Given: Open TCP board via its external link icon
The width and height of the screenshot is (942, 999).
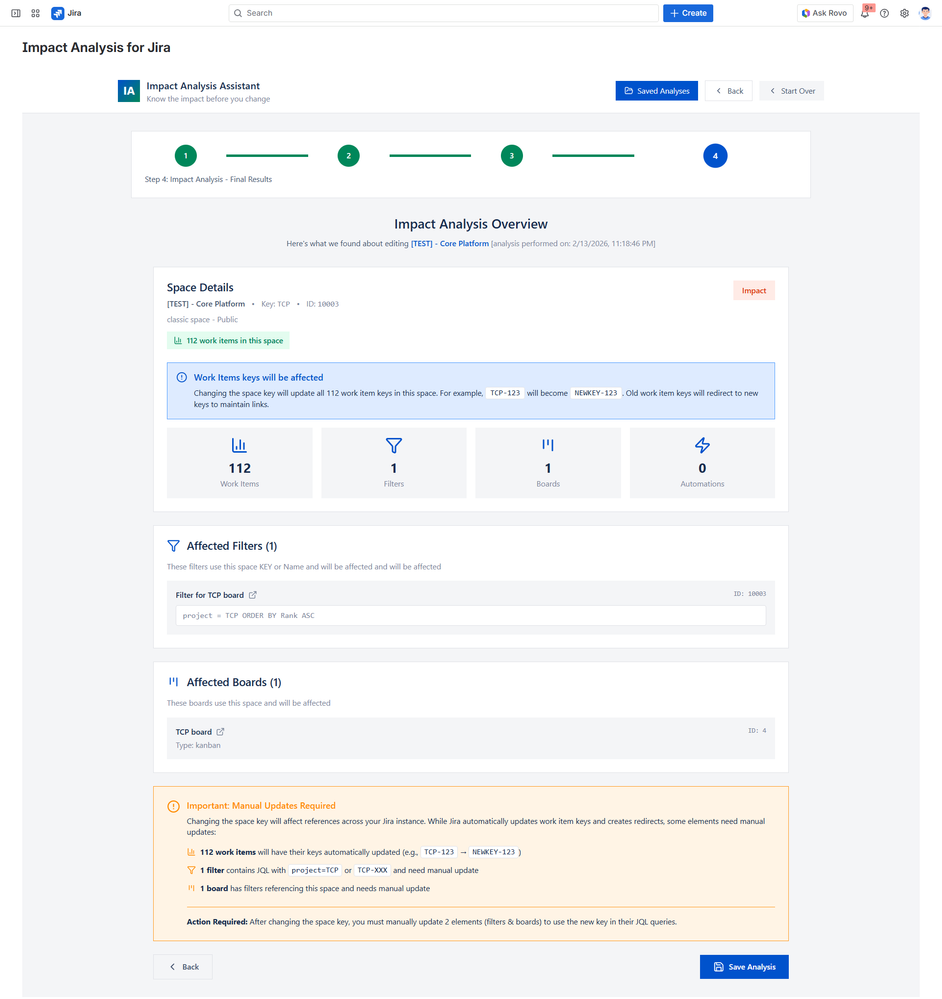Looking at the screenshot, I should coord(220,731).
